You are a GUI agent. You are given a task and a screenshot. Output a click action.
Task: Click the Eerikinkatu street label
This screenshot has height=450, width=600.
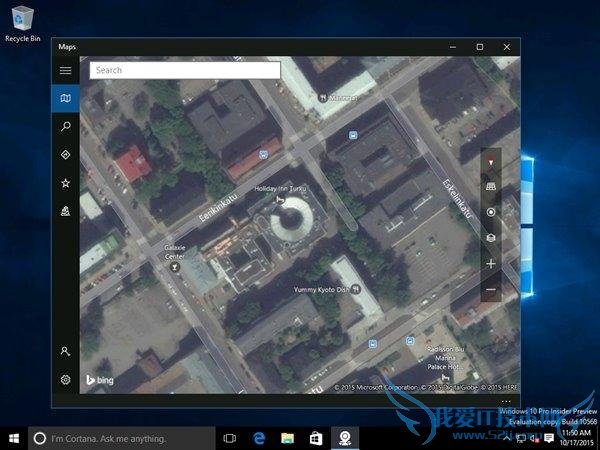point(218,208)
